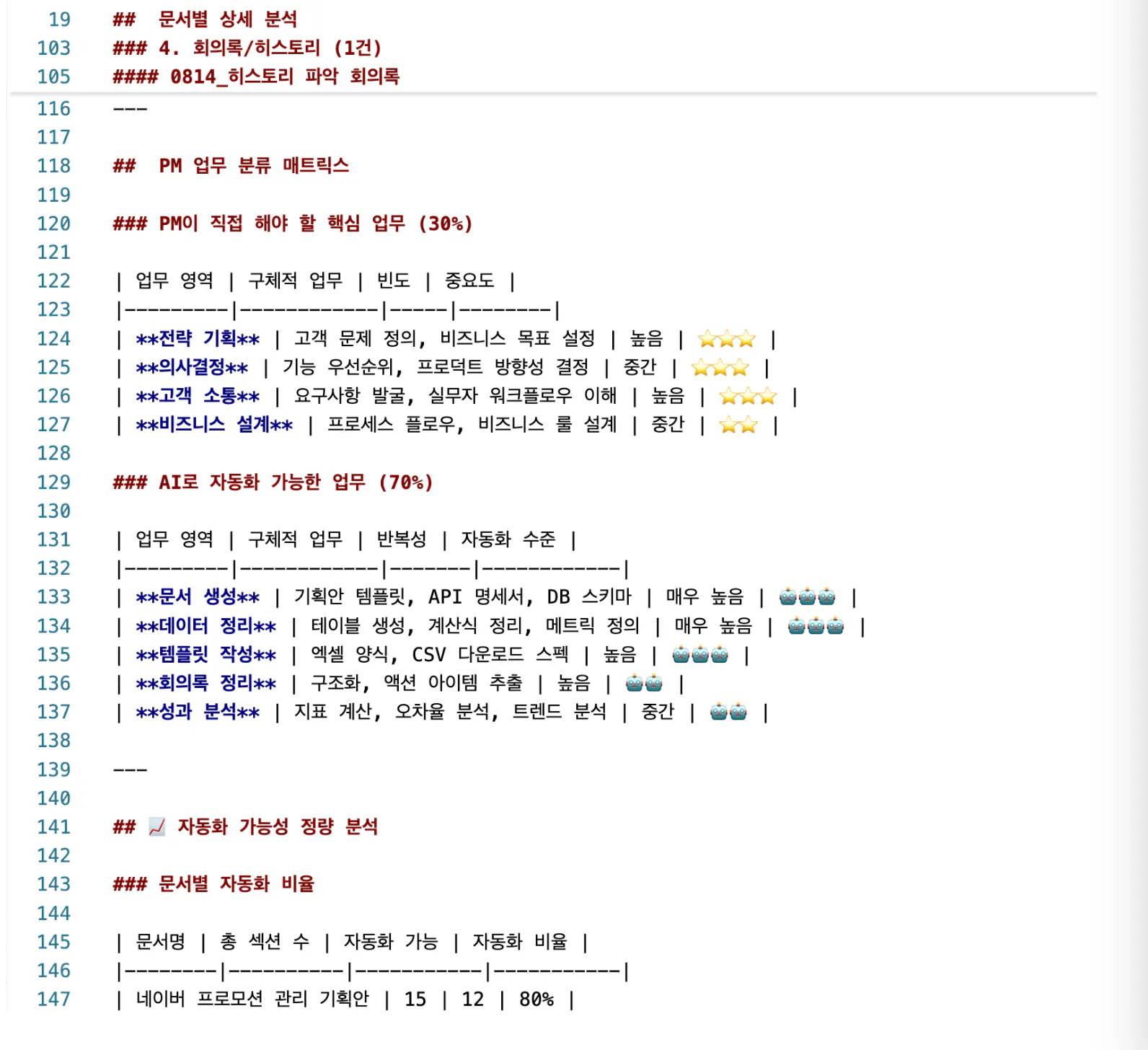Click heading 'AI로 자동화 가능한 업무 (70%)'
Viewport: 1148px width, 1050px height.
tap(296, 482)
